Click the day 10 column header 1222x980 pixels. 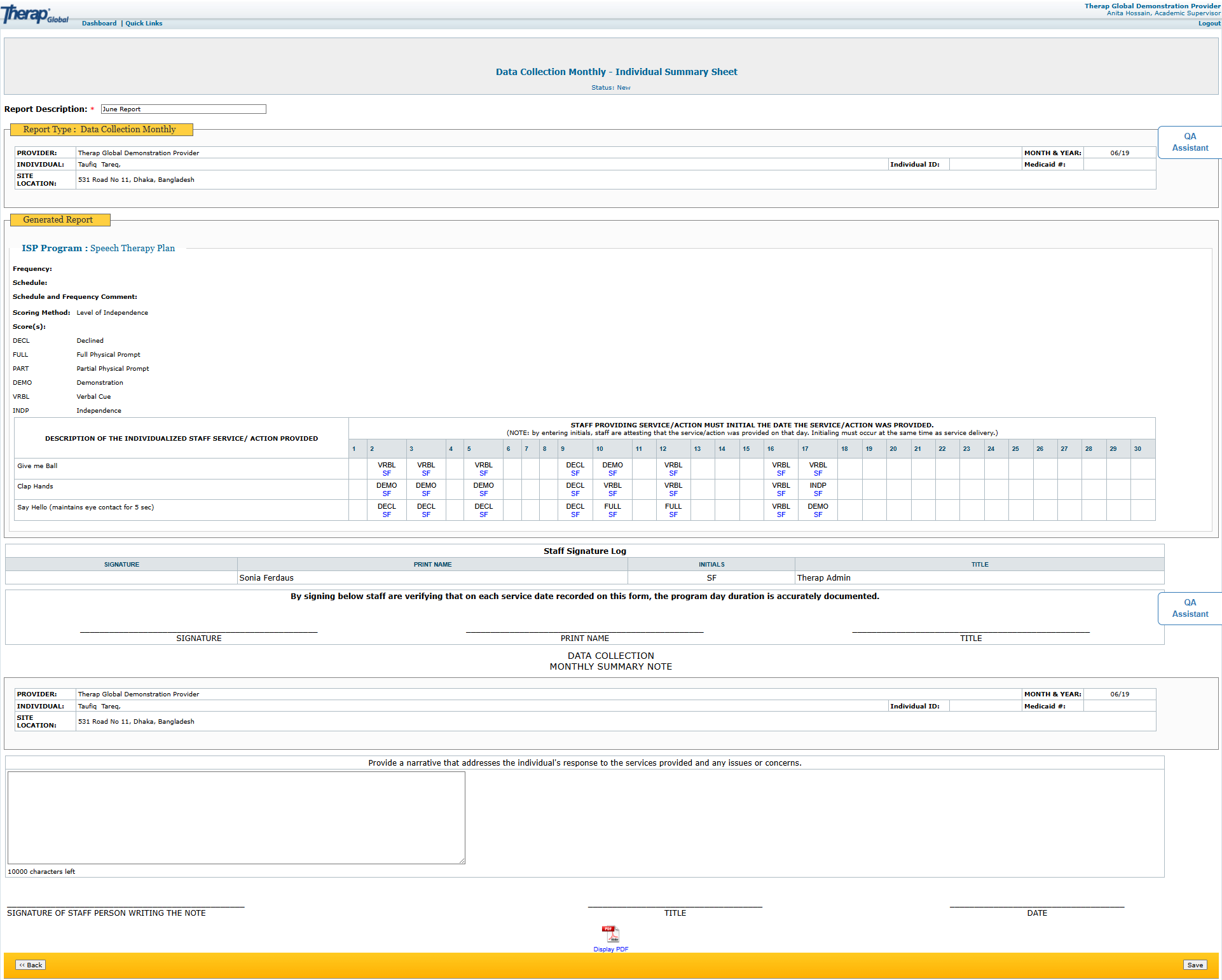tap(600, 449)
